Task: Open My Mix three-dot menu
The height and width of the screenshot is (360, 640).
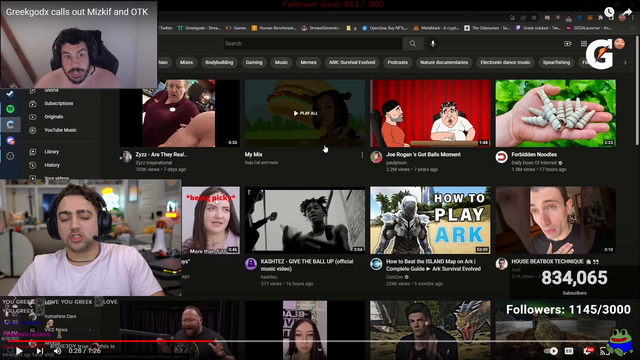Action: click(362, 155)
